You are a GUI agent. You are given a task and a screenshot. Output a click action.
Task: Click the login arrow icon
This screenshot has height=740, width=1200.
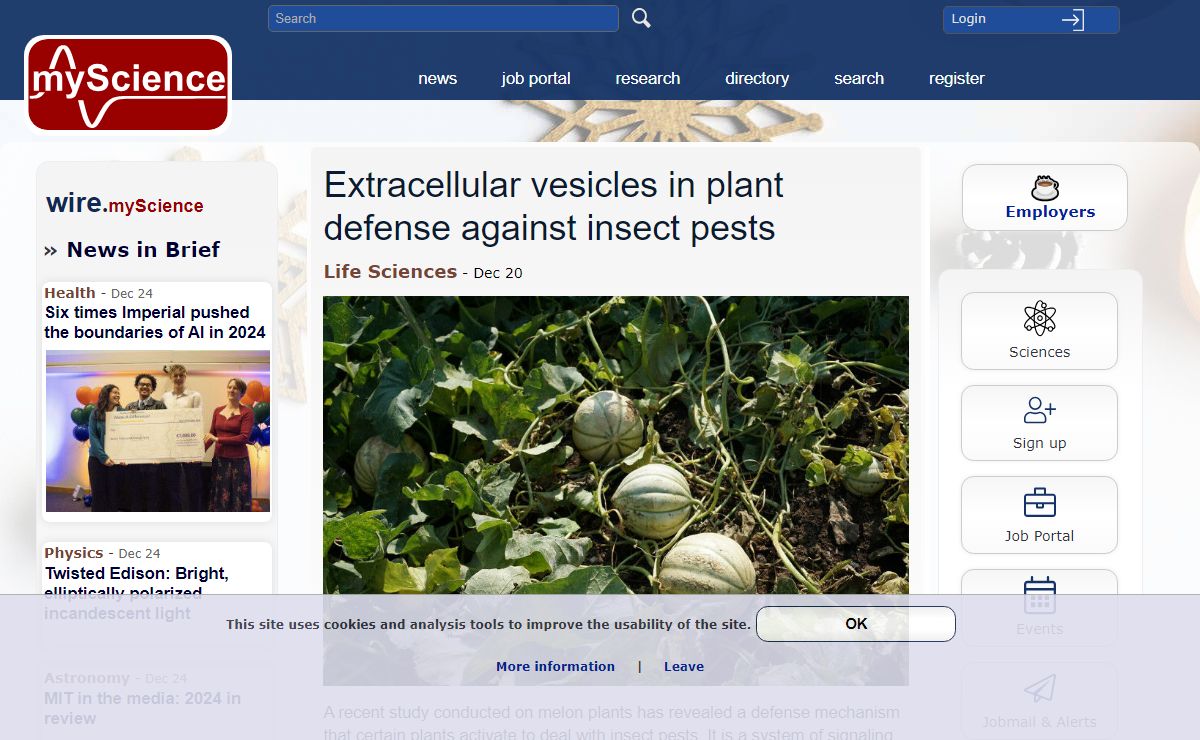click(1073, 19)
